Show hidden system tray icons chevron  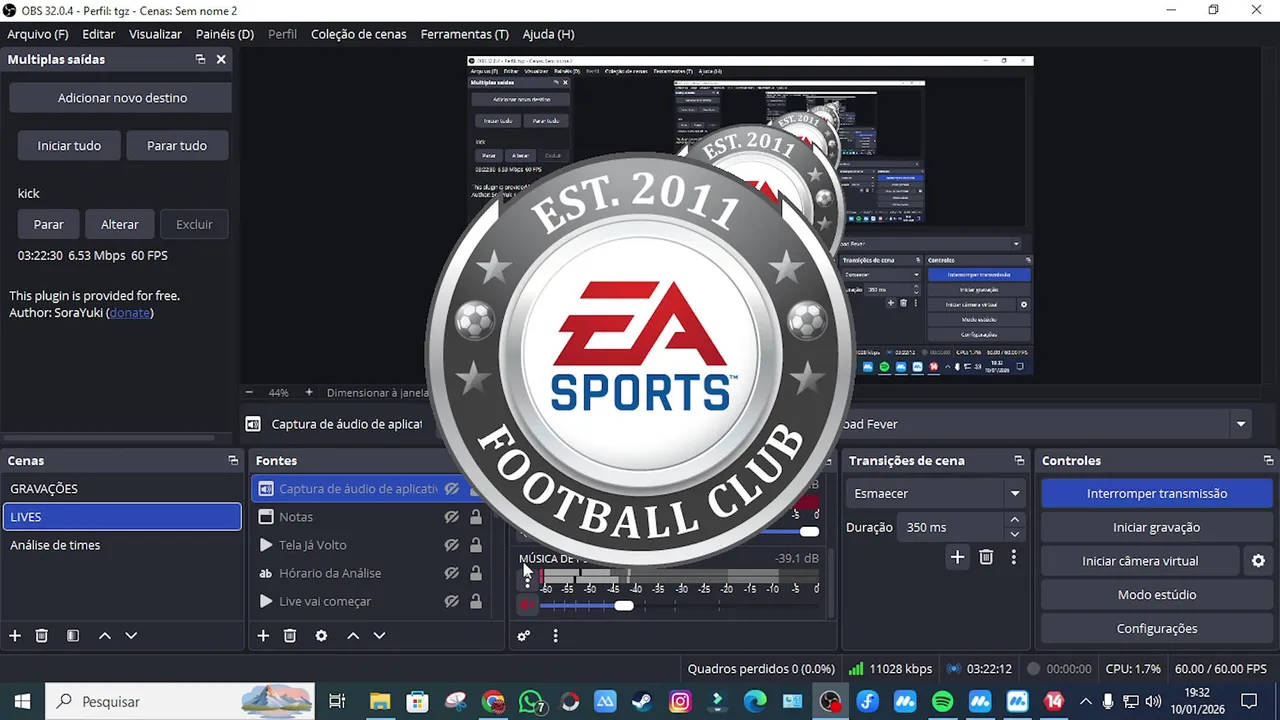click(x=1085, y=702)
